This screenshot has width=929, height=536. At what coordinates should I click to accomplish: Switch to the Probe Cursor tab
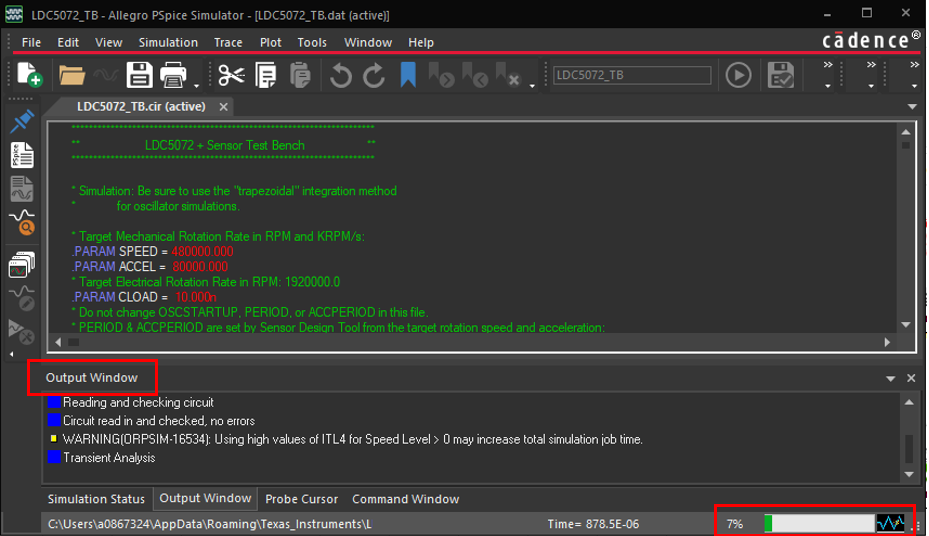[302, 499]
